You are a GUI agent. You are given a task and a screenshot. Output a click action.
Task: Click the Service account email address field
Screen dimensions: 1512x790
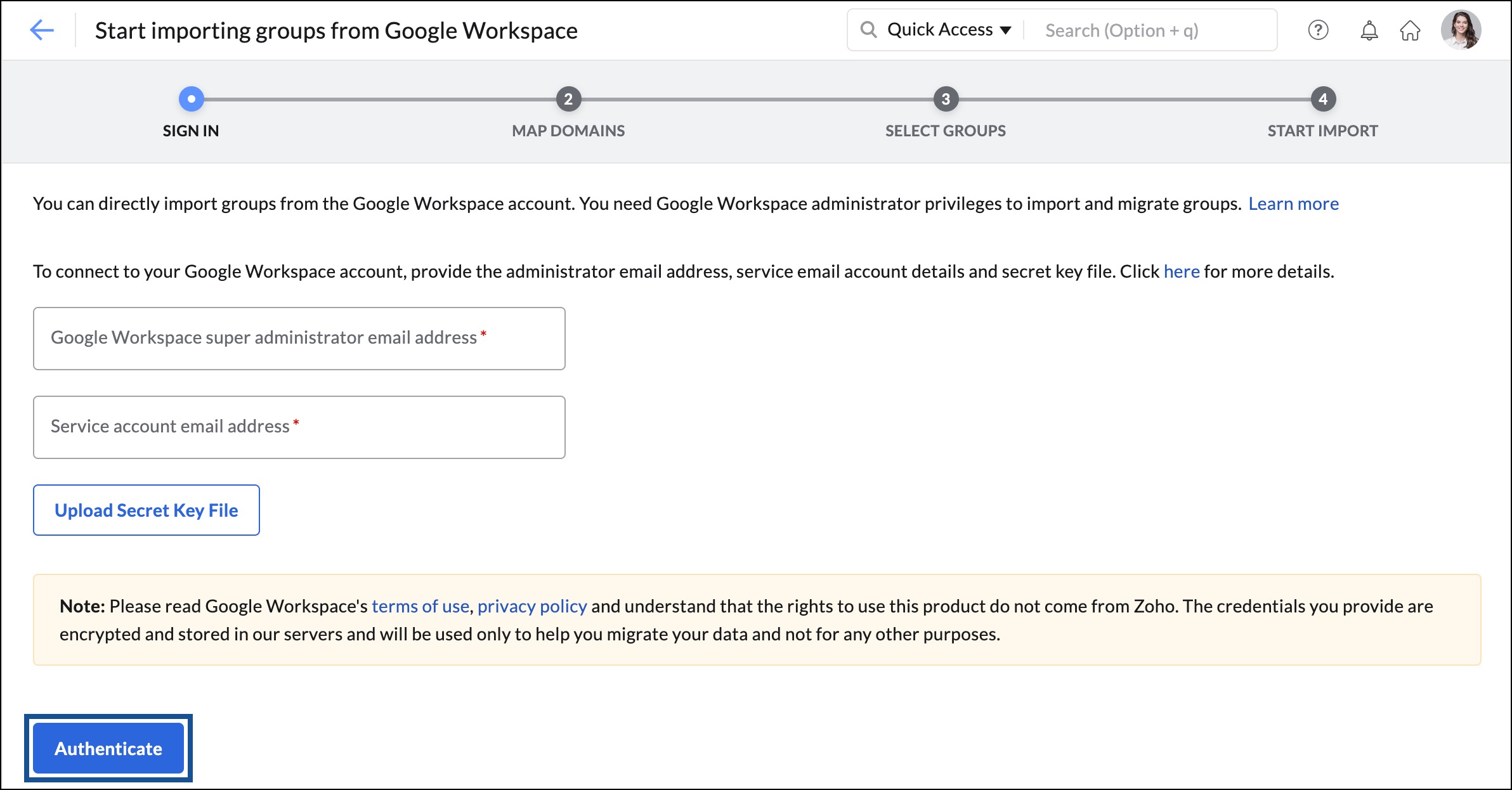[300, 426]
